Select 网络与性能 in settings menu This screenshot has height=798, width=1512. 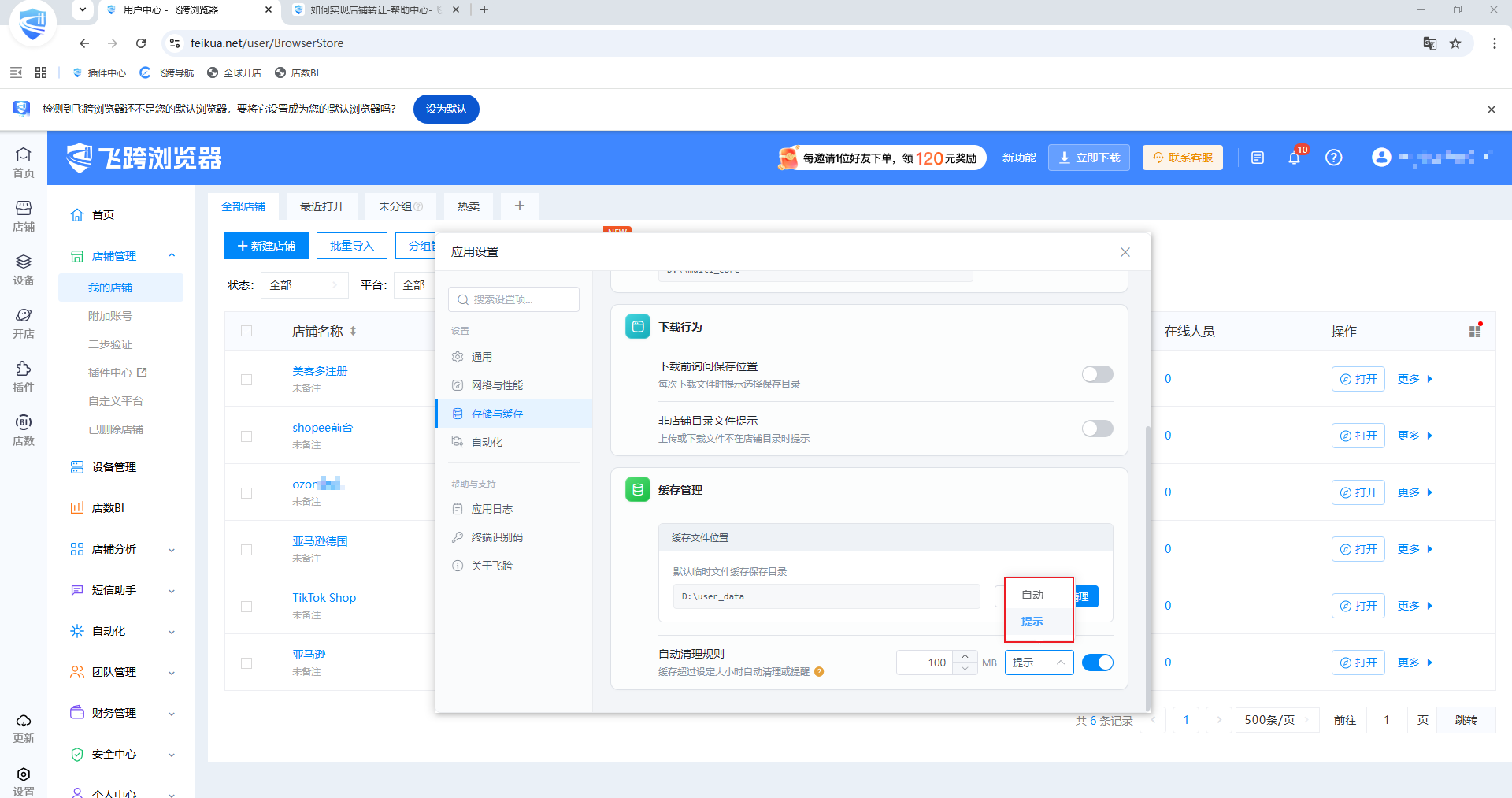pos(513,385)
